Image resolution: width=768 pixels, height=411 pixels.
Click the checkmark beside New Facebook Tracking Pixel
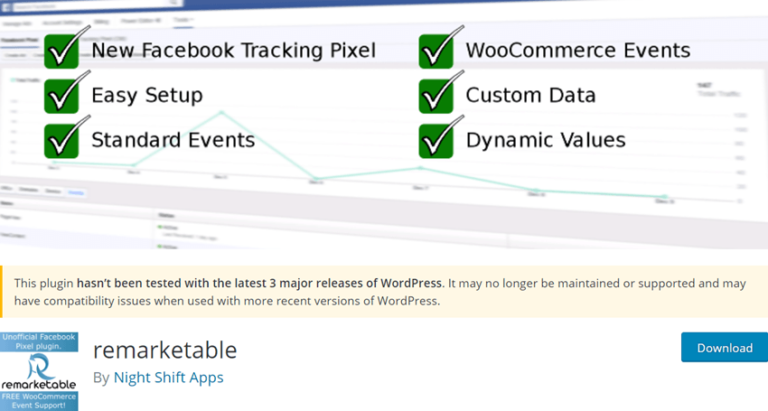coord(62,50)
